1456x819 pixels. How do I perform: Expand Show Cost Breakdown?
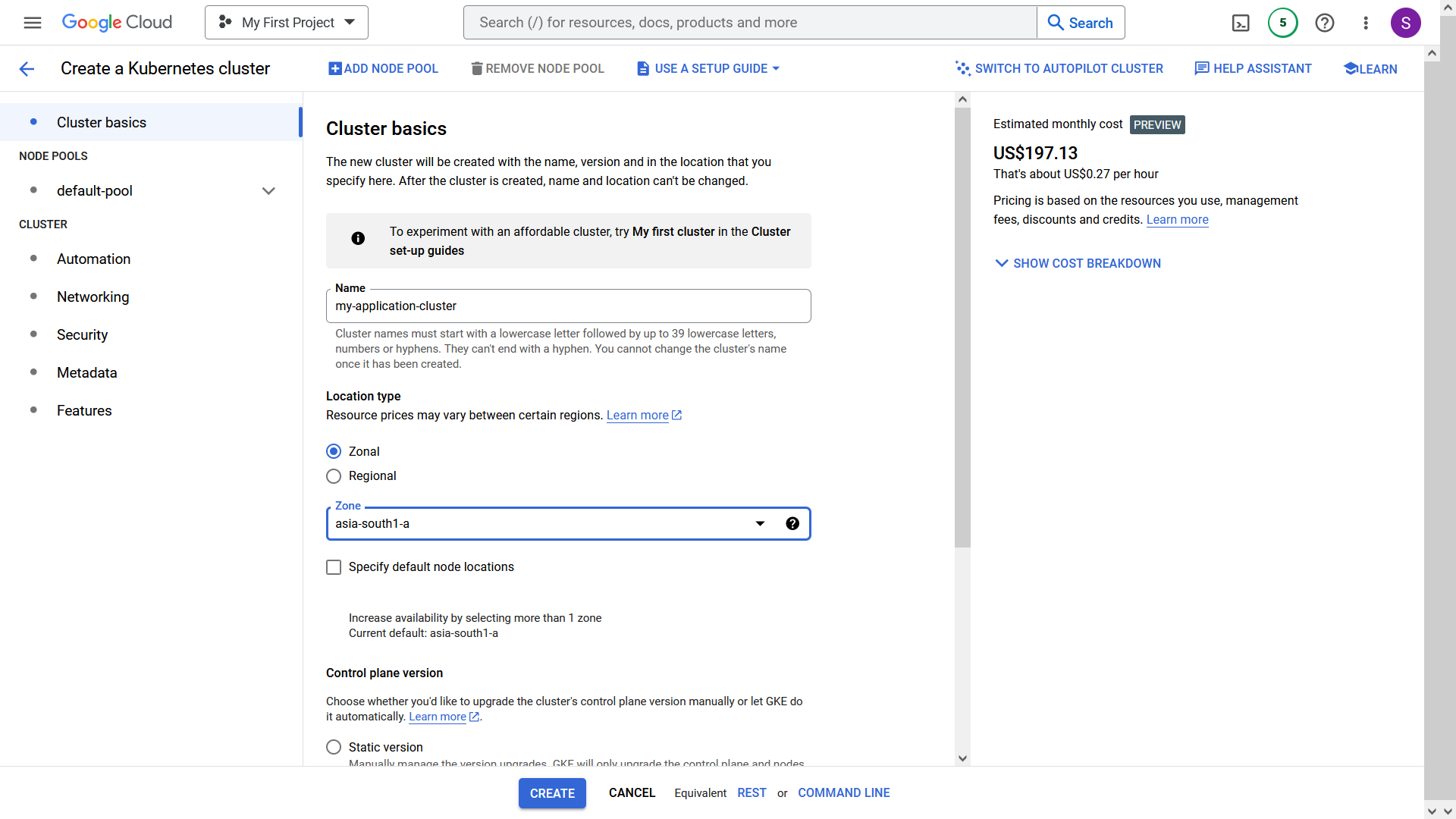tap(1078, 263)
